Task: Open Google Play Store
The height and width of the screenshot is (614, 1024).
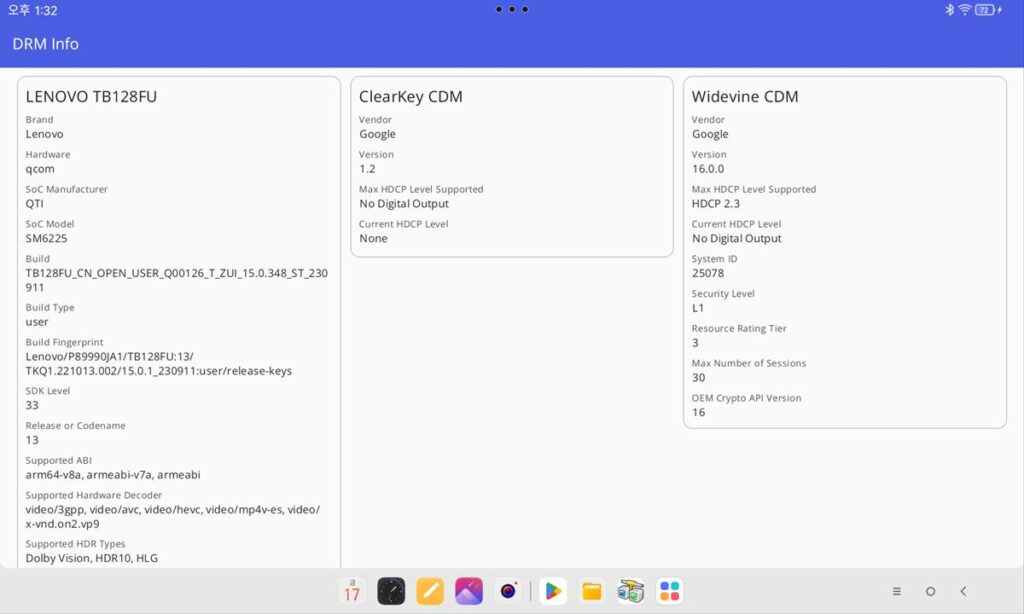Action: 552,591
